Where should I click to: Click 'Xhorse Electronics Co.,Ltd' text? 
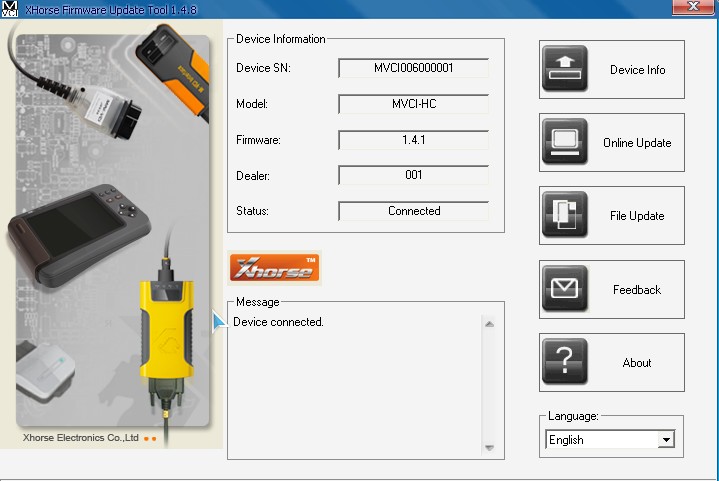pos(81,438)
